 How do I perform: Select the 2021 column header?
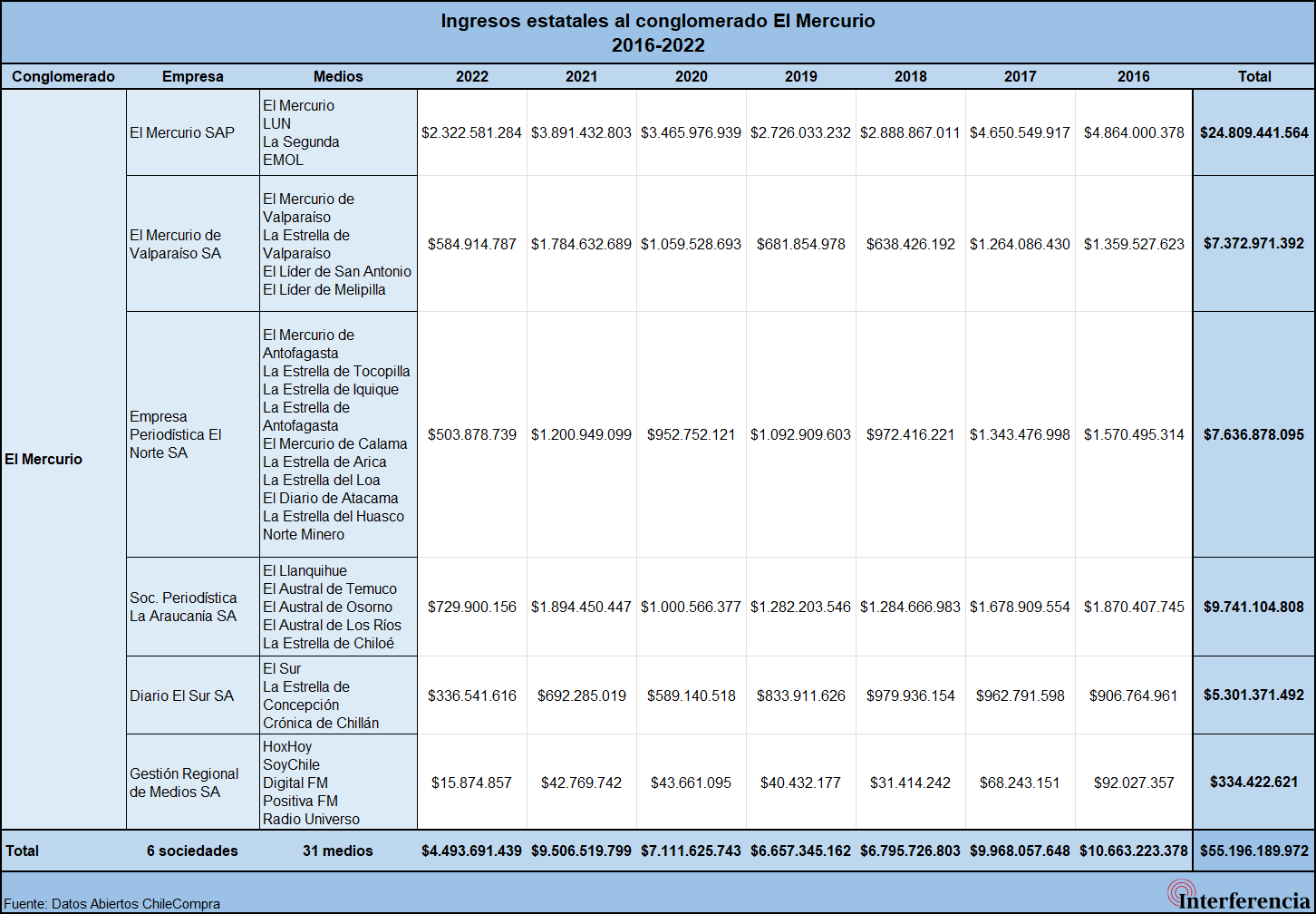[x=581, y=77]
